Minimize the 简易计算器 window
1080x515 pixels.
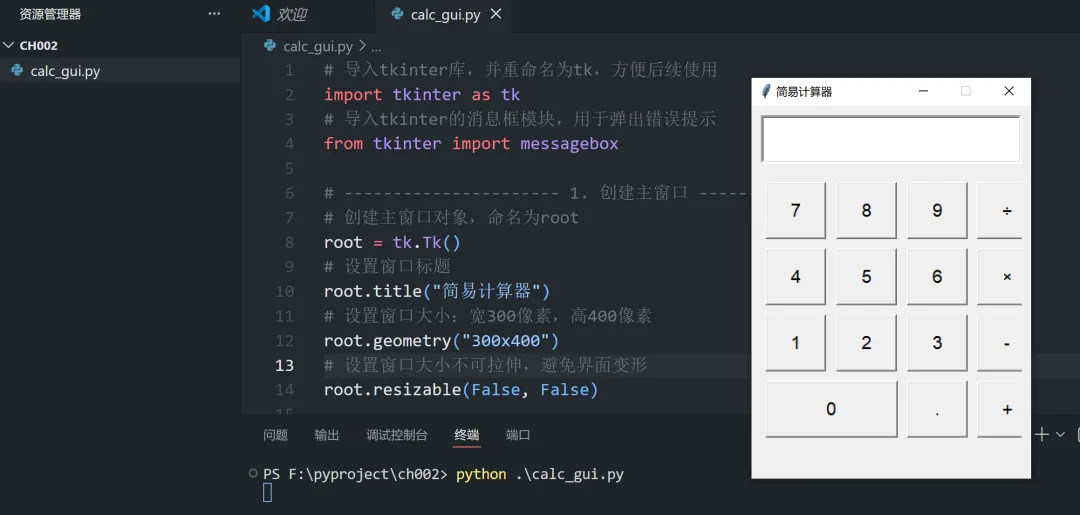pos(924,91)
